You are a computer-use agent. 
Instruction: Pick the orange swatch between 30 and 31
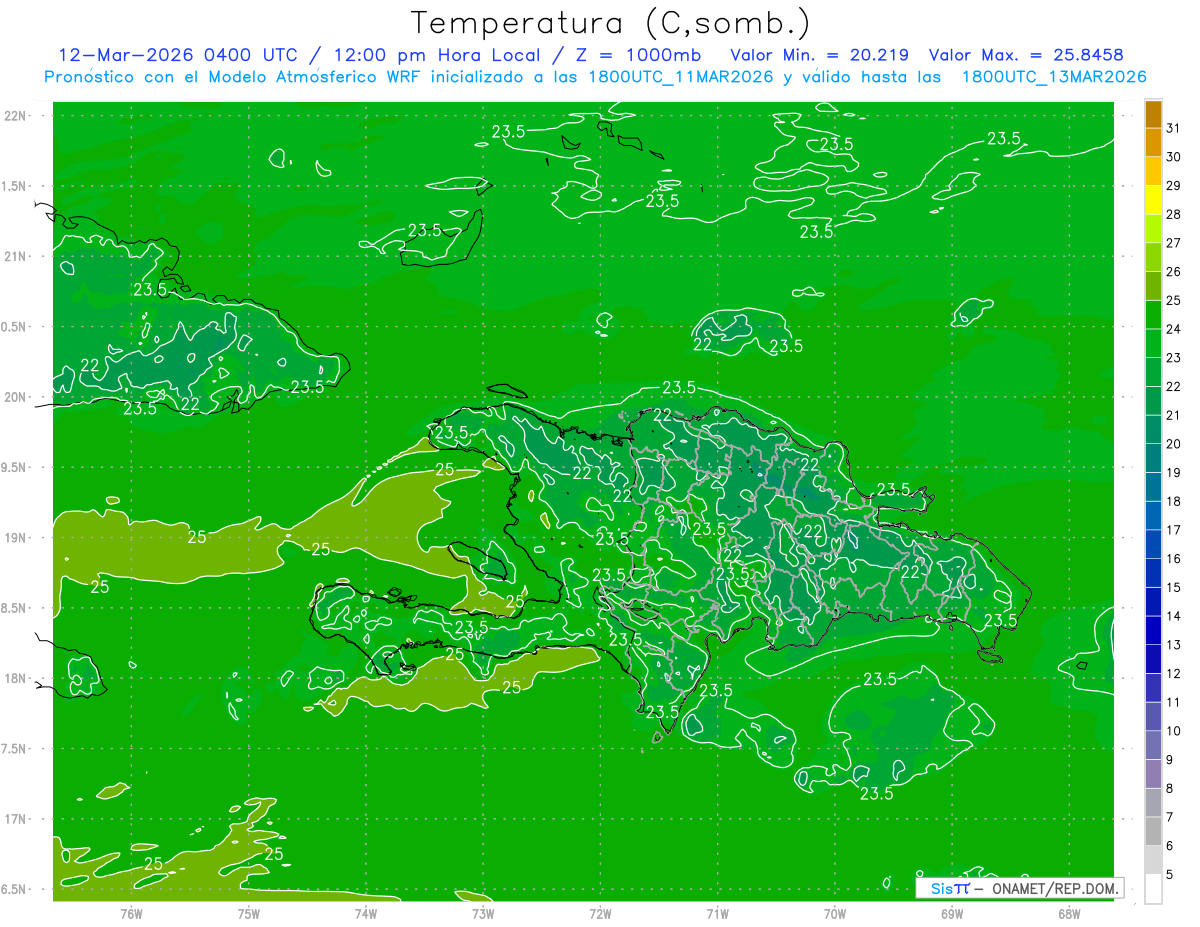[1153, 142]
